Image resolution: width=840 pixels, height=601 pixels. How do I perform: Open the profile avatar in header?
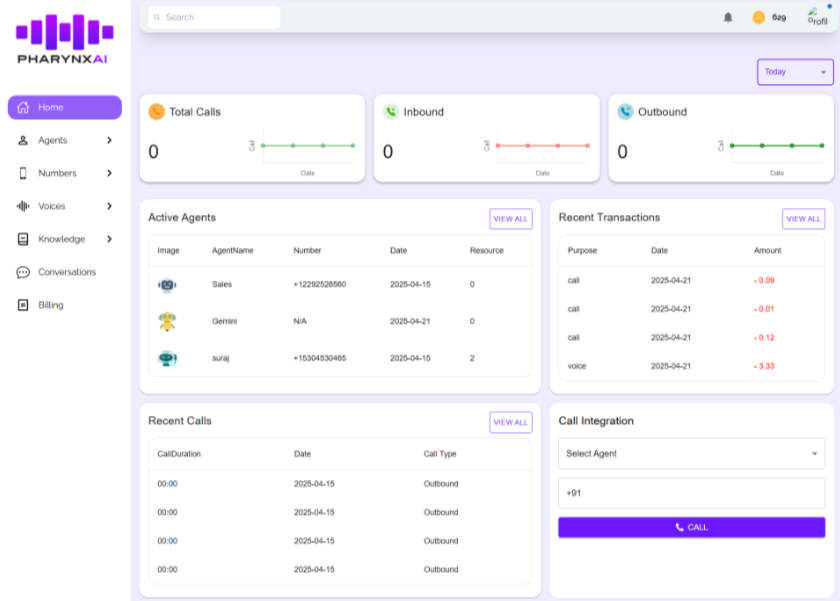817,17
